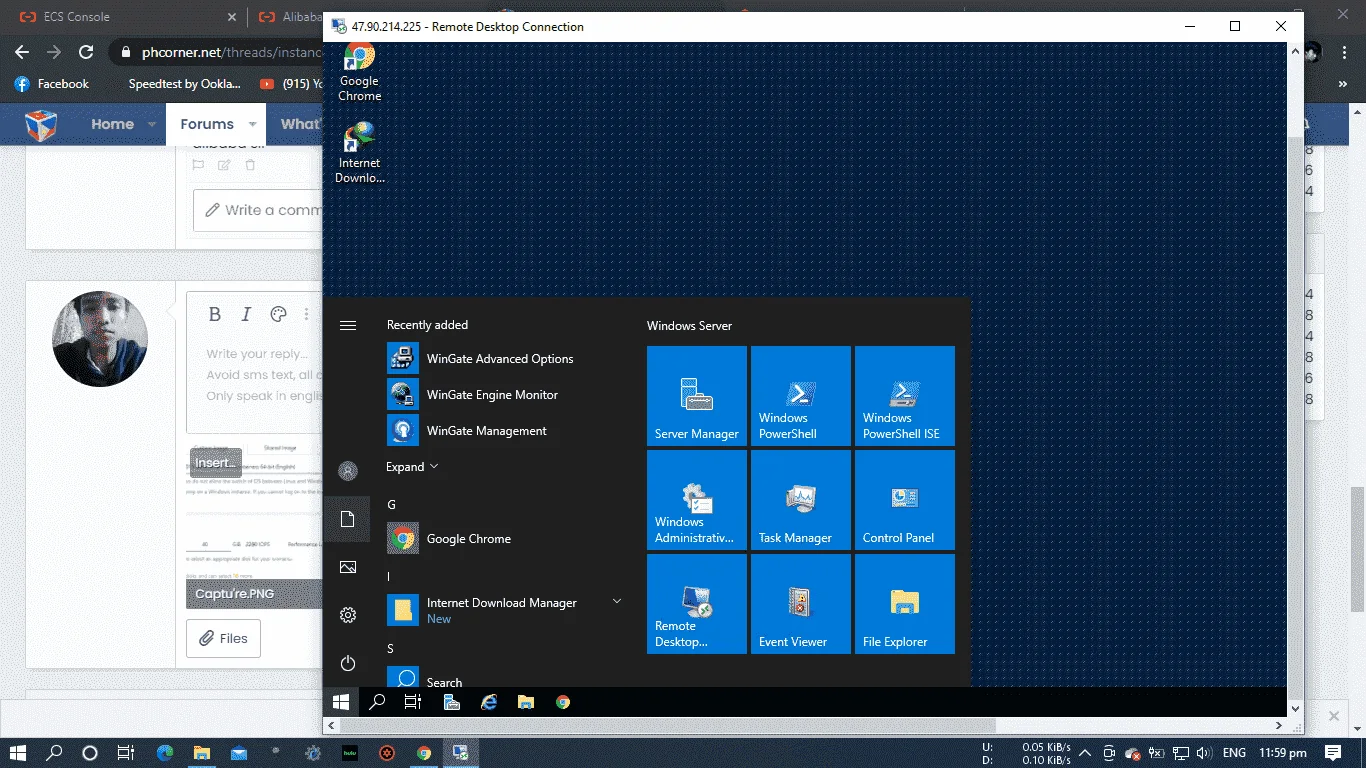Screen dimensions: 1366x768
Task: Launch the Task Manager tile
Action: [801, 500]
